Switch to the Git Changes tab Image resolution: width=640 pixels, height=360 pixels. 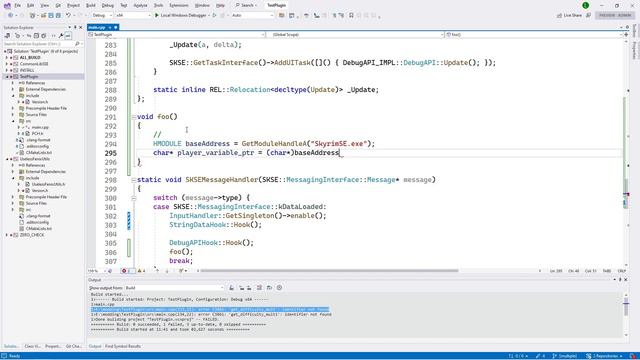tap(74, 346)
